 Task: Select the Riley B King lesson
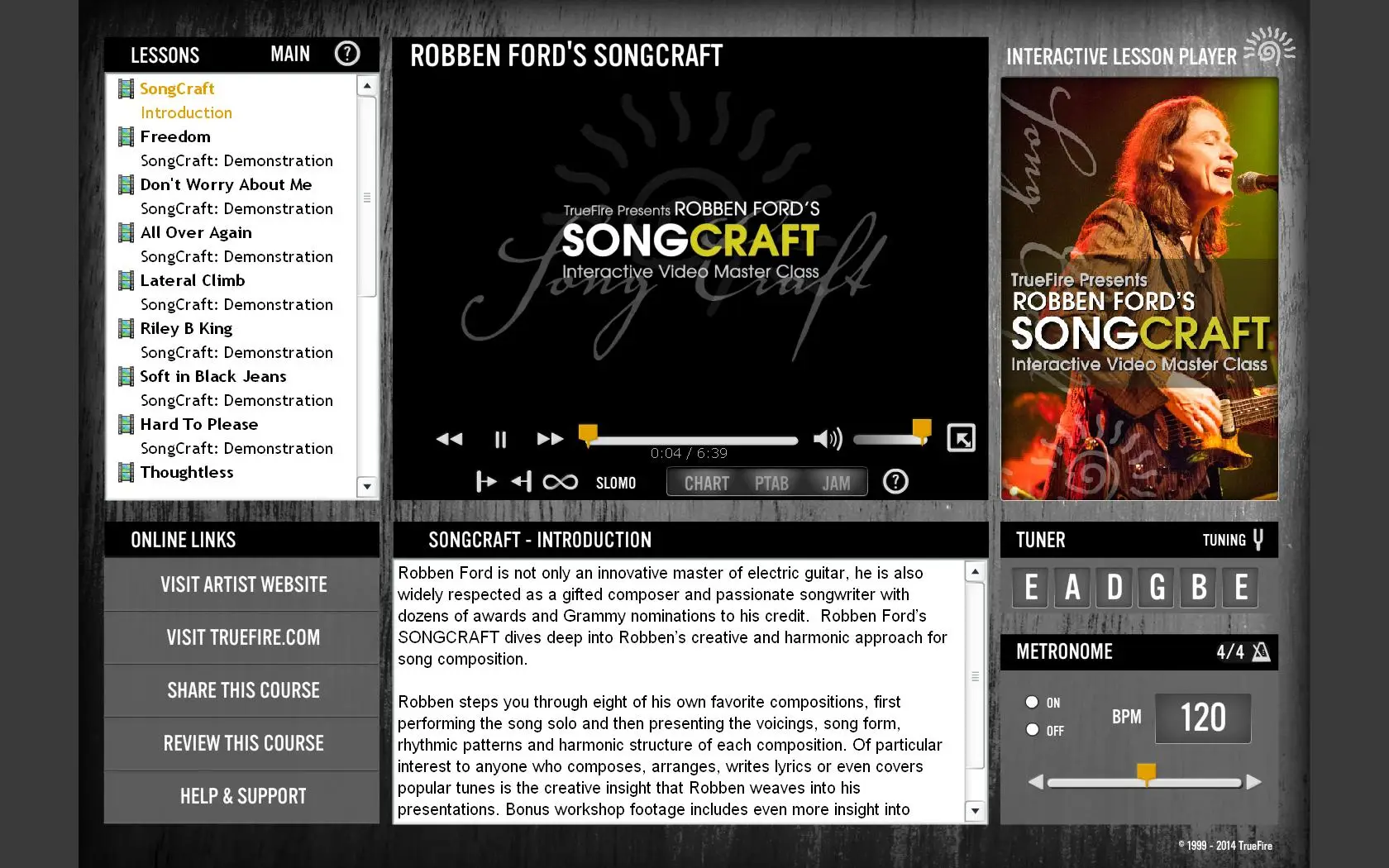(x=186, y=328)
